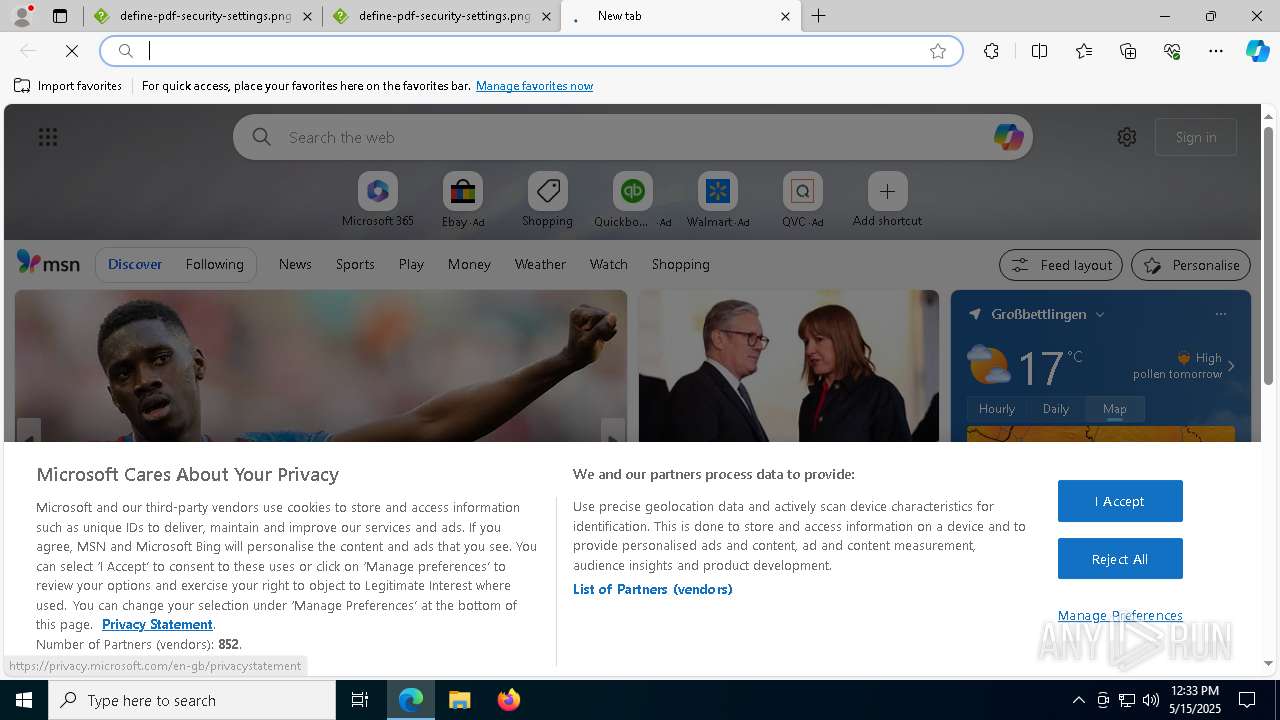Launch Firefox from the taskbar
This screenshot has height=720, width=1280.
[x=508, y=700]
